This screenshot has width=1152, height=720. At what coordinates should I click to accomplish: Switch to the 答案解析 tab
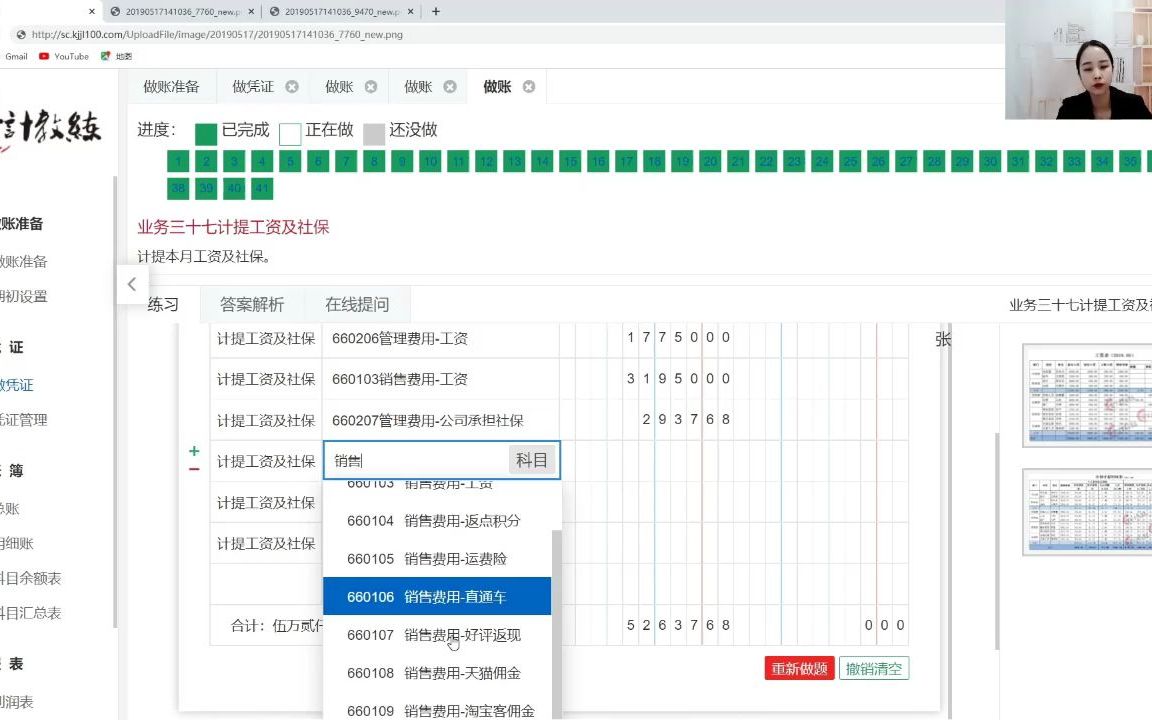click(250, 305)
